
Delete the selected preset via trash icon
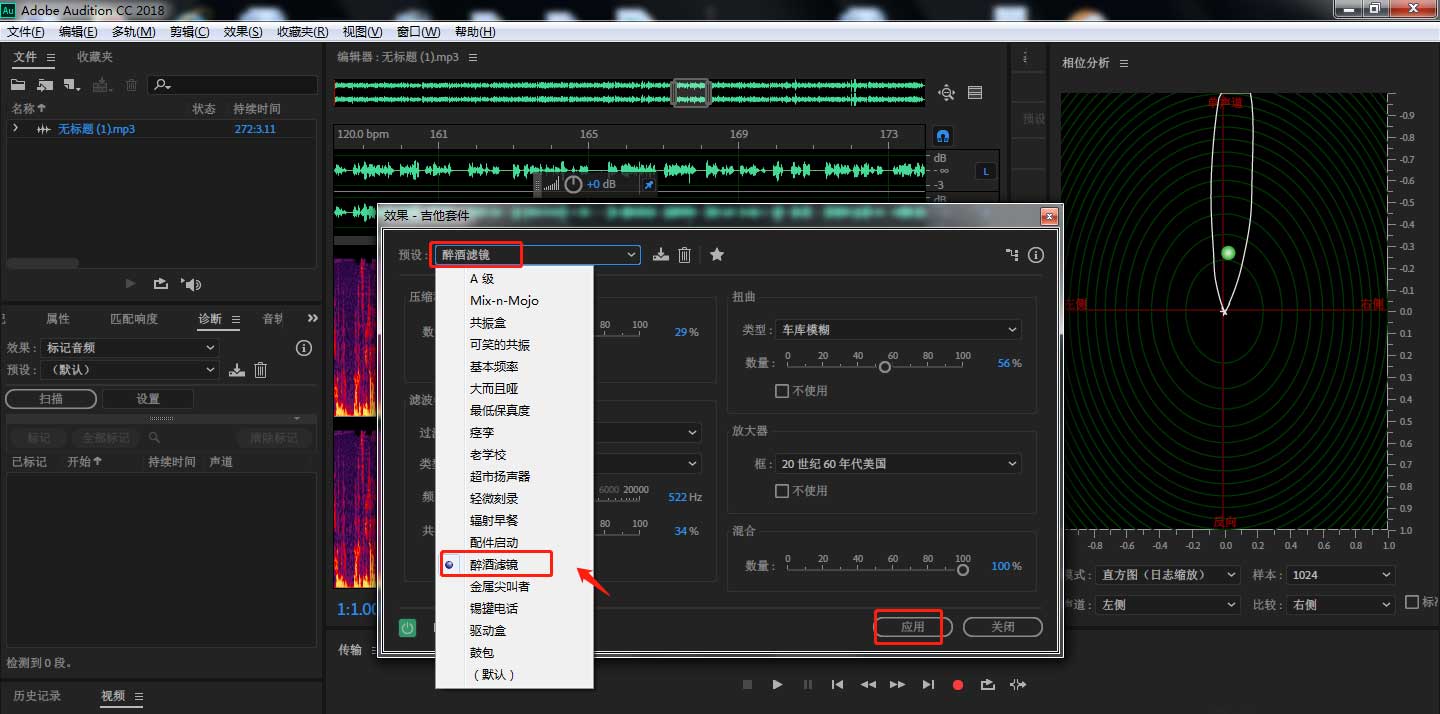[x=684, y=255]
